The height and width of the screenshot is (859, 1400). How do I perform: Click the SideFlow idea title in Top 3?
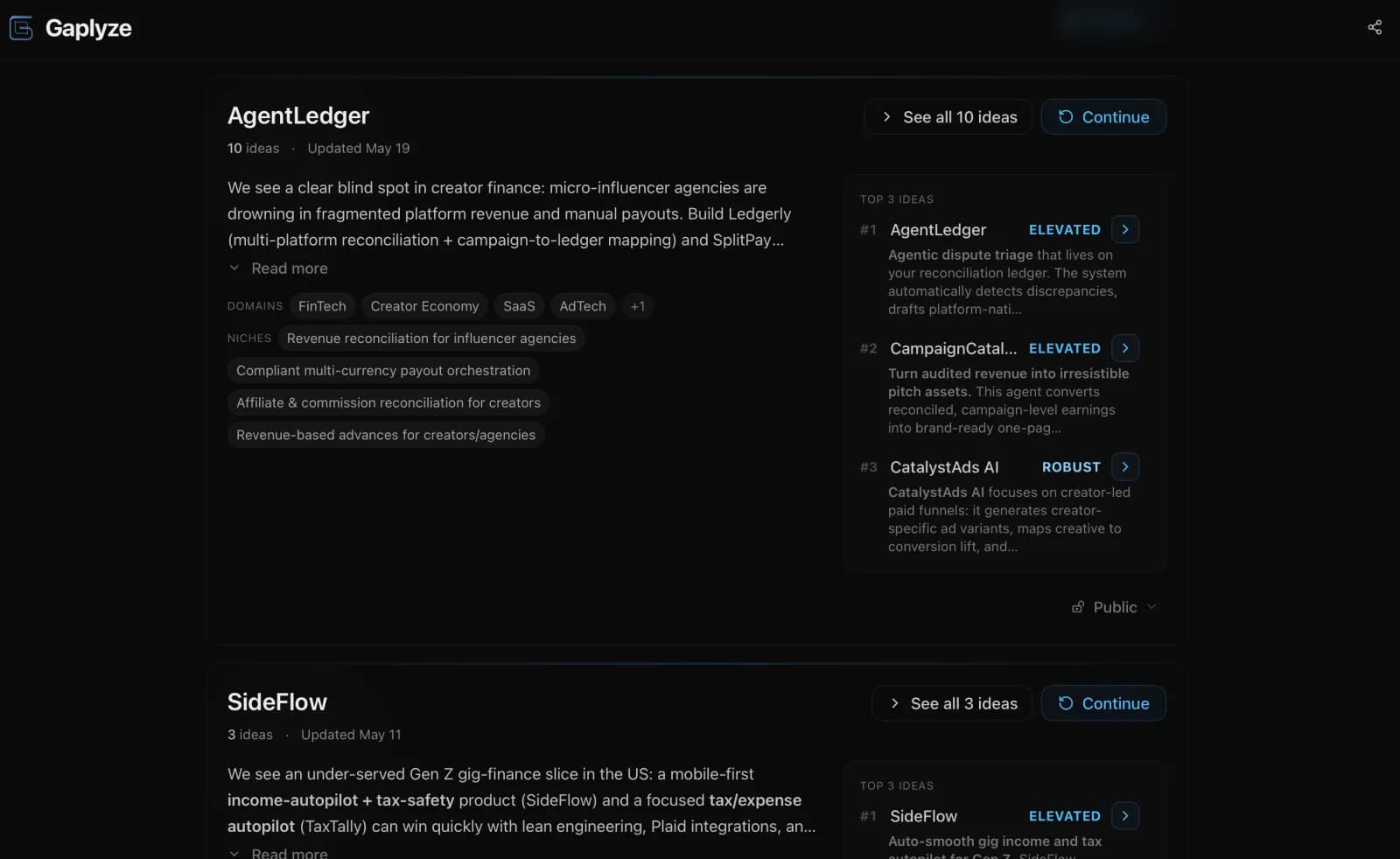pyautogui.click(x=923, y=816)
